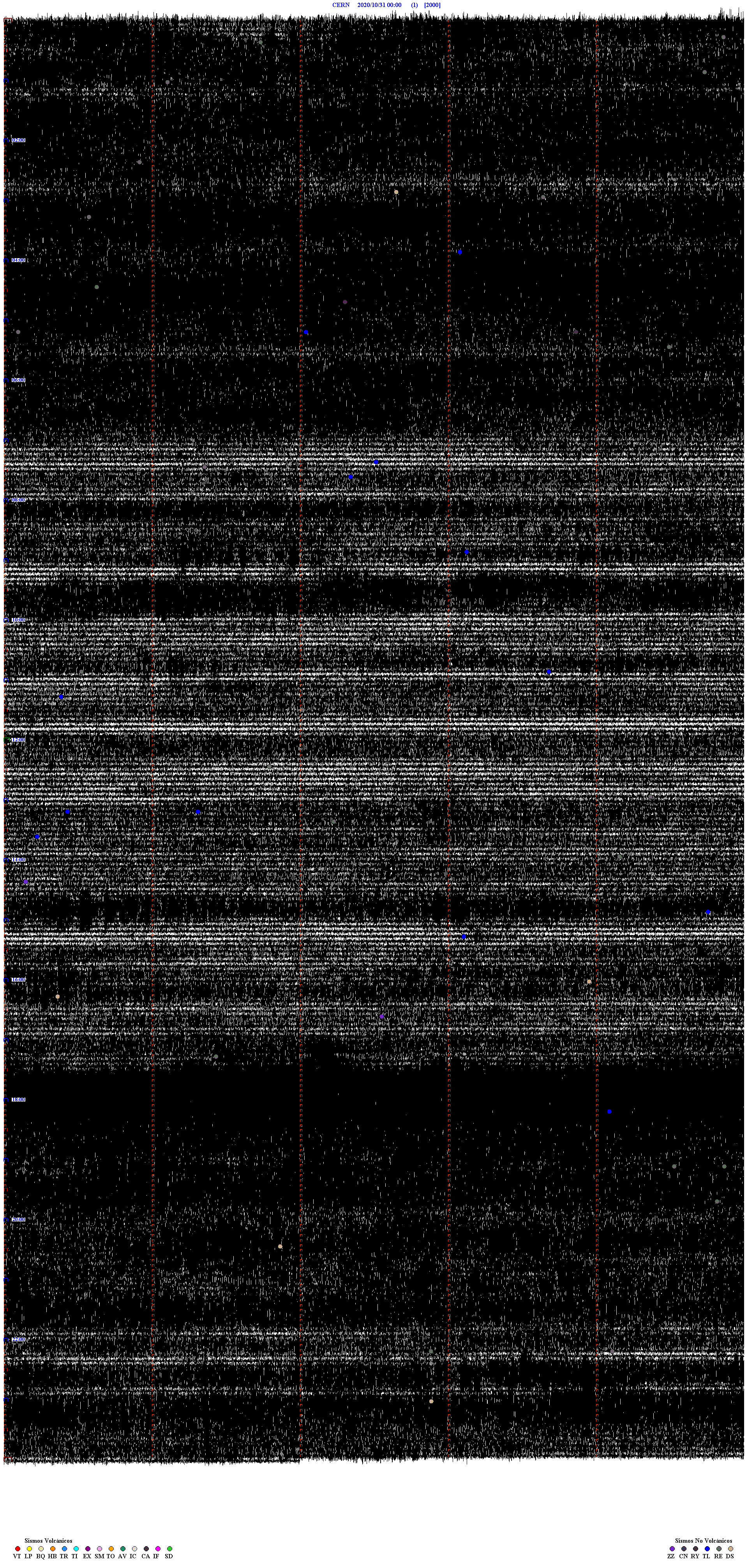Pick the cyan TI legend marker
Image resolution: width=748 pixels, height=1568 pixels.
pyautogui.click(x=76, y=1549)
